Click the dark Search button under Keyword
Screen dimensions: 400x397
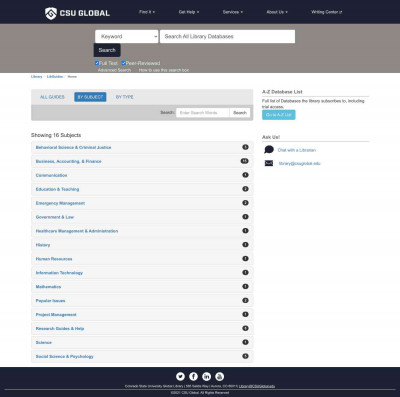[x=107, y=50]
